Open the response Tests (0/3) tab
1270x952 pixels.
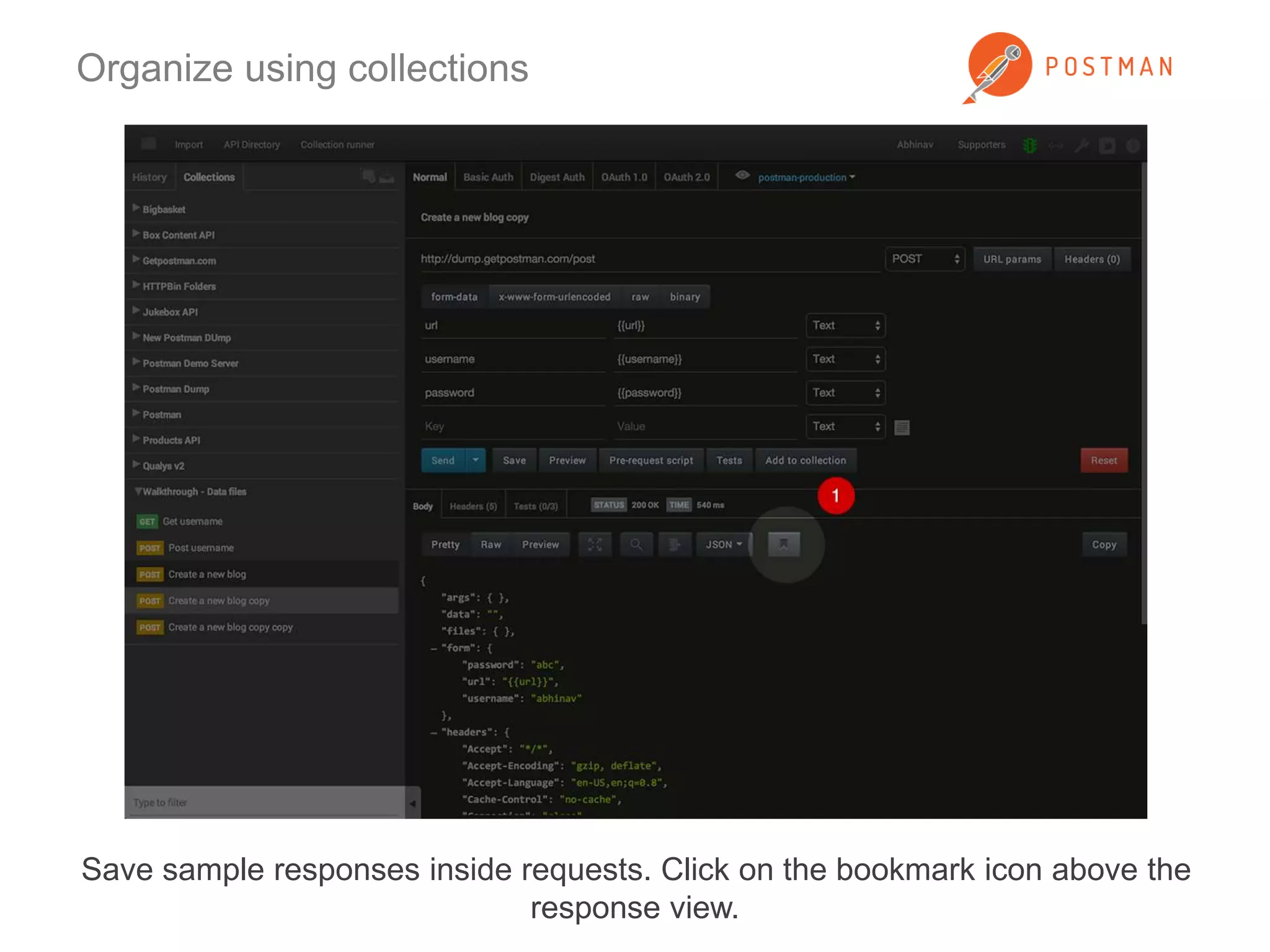536,506
